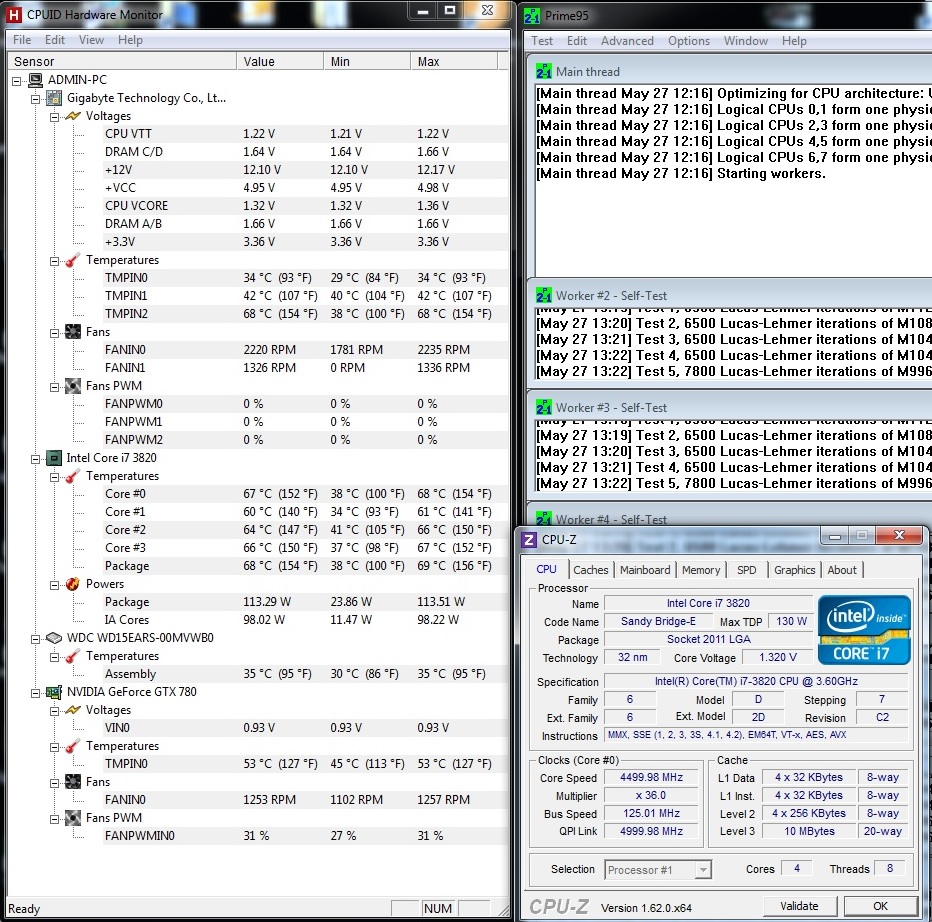
Task: Click the CPU-Z title bar Z icon
Action: pyautogui.click(x=529, y=540)
